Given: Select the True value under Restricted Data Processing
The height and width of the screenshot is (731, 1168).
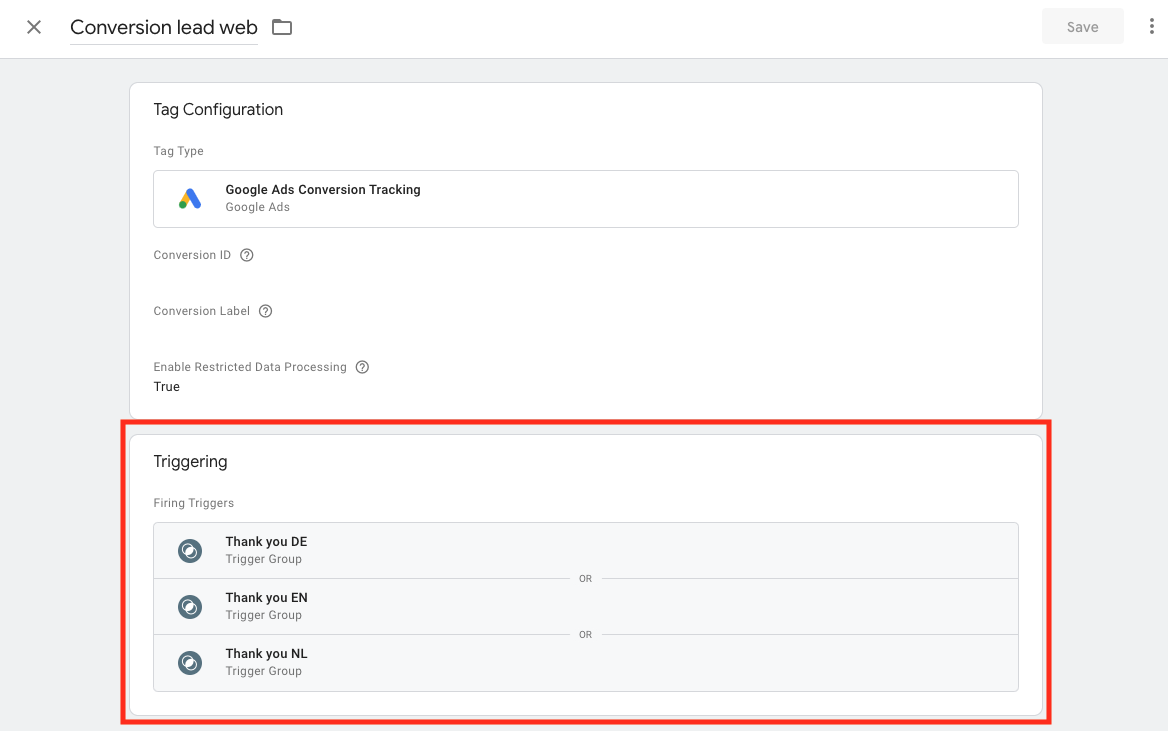Looking at the screenshot, I should [167, 387].
